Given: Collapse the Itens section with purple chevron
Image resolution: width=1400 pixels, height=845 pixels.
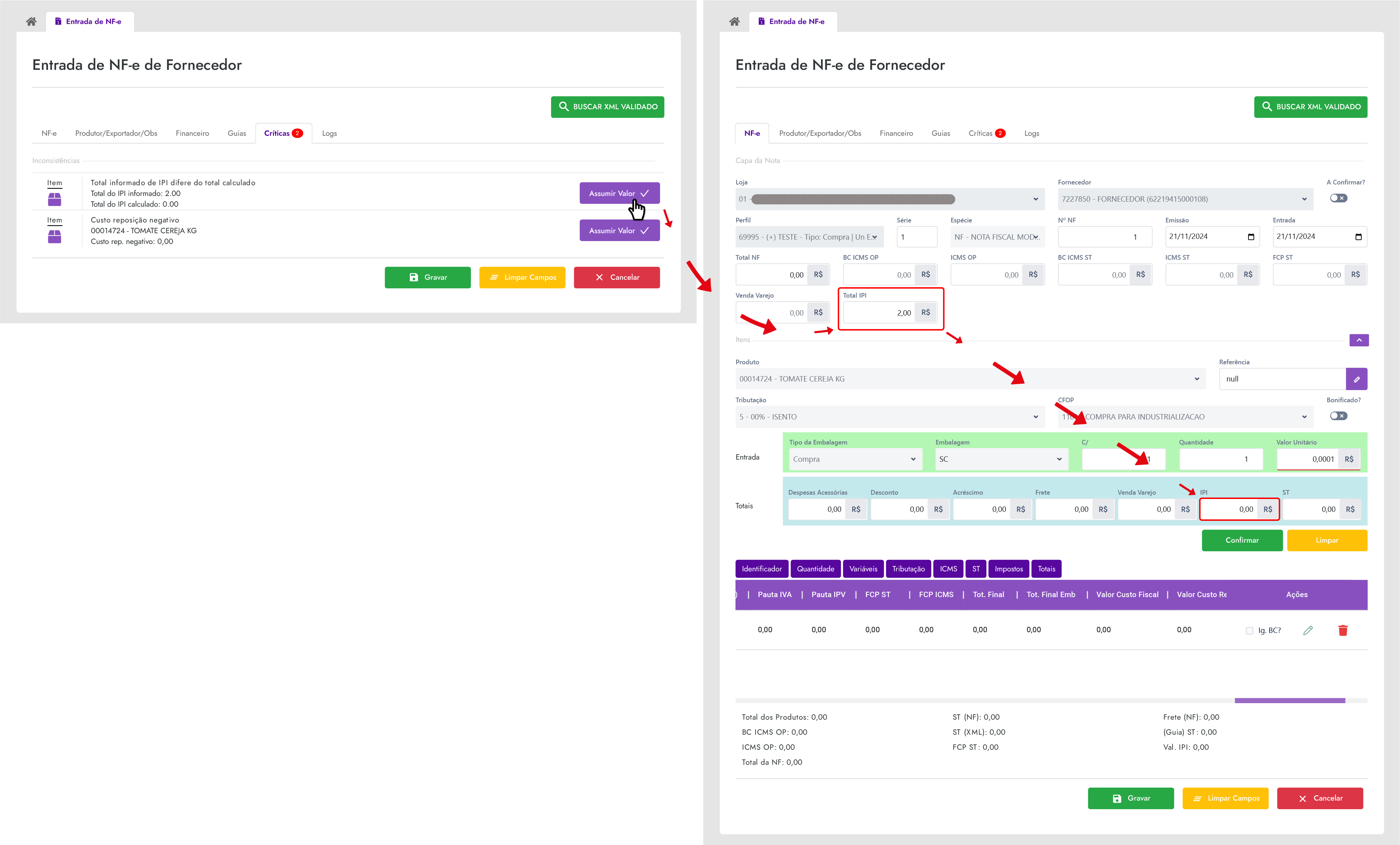Looking at the screenshot, I should pyautogui.click(x=1358, y=340).
